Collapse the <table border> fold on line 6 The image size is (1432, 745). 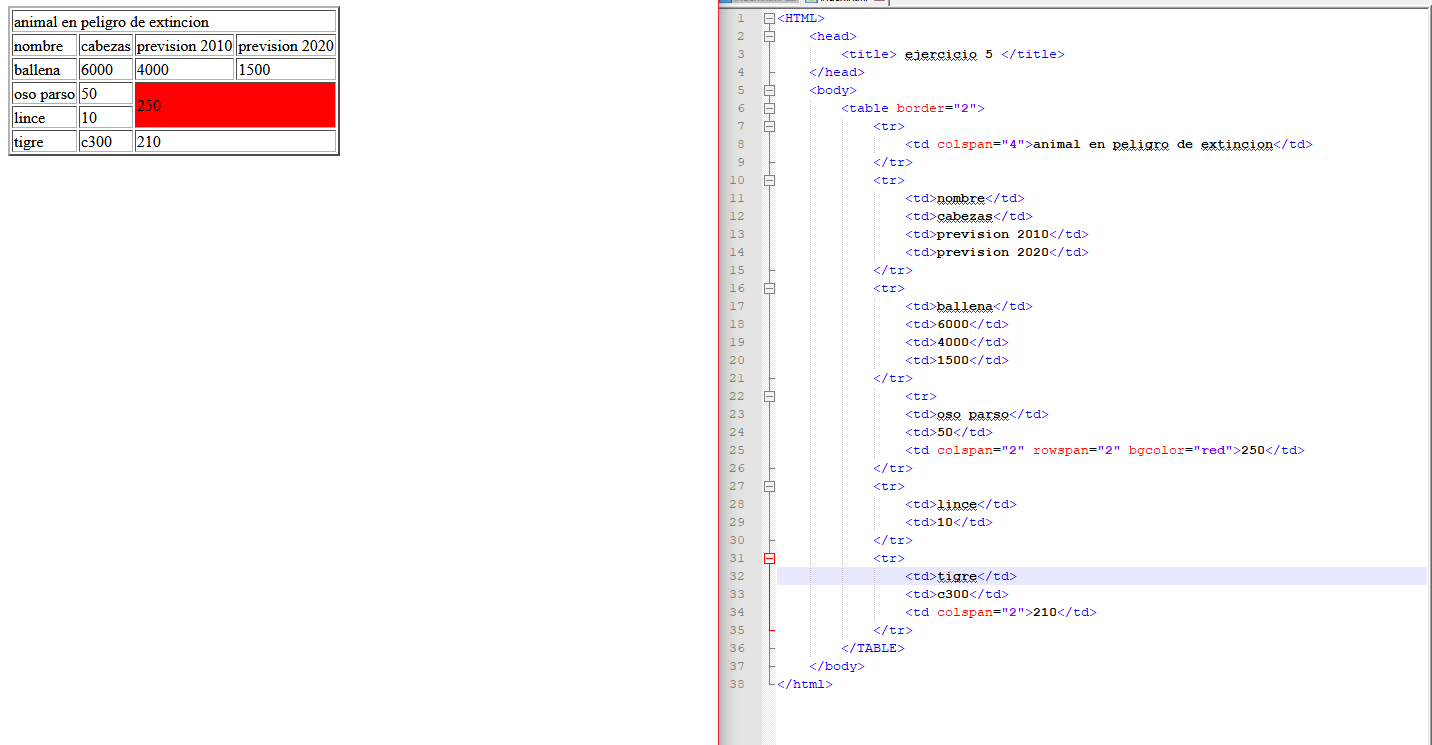click(x=769, y=108)
